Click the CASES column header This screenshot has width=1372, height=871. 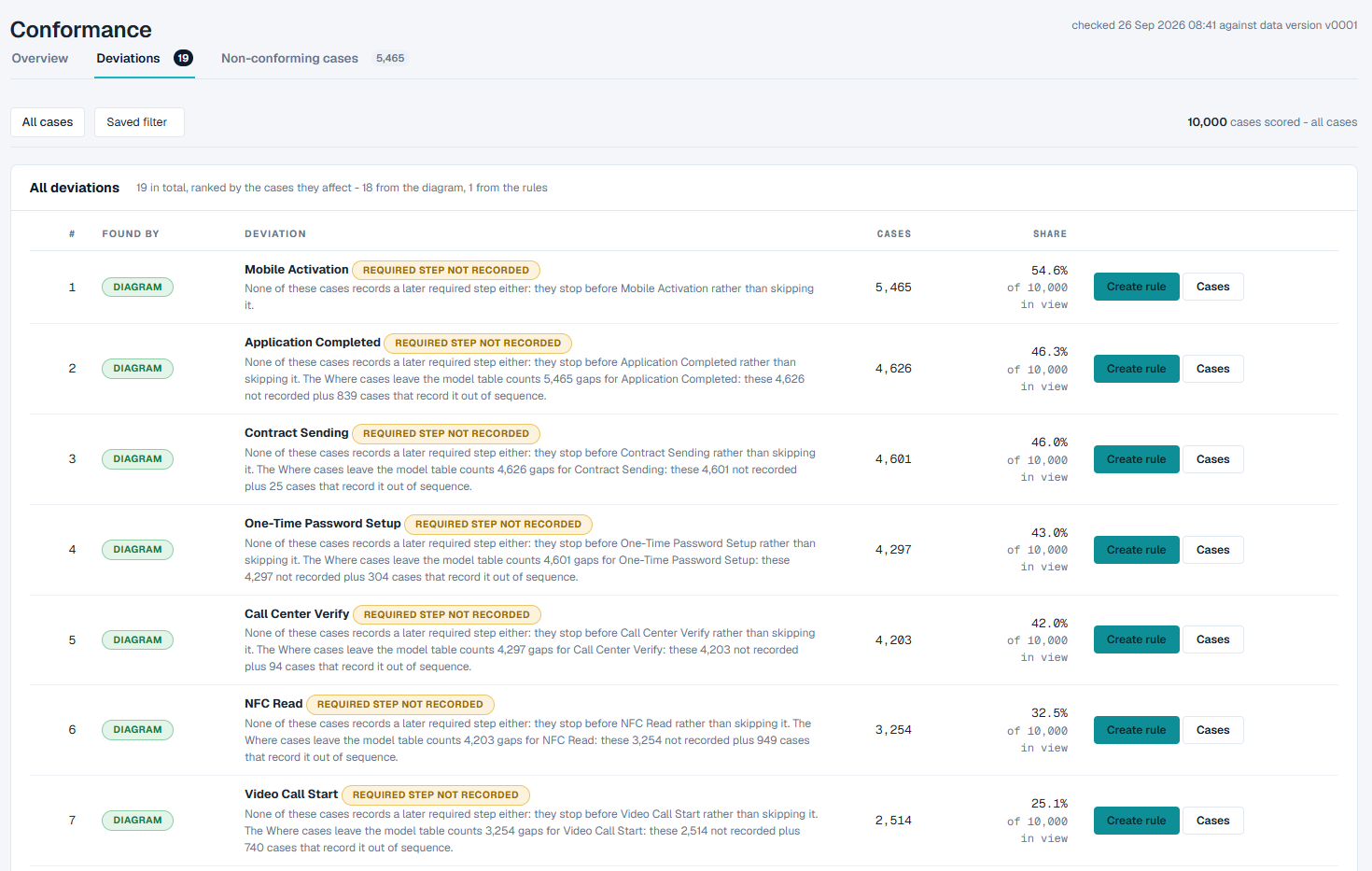tap(893, 234)
